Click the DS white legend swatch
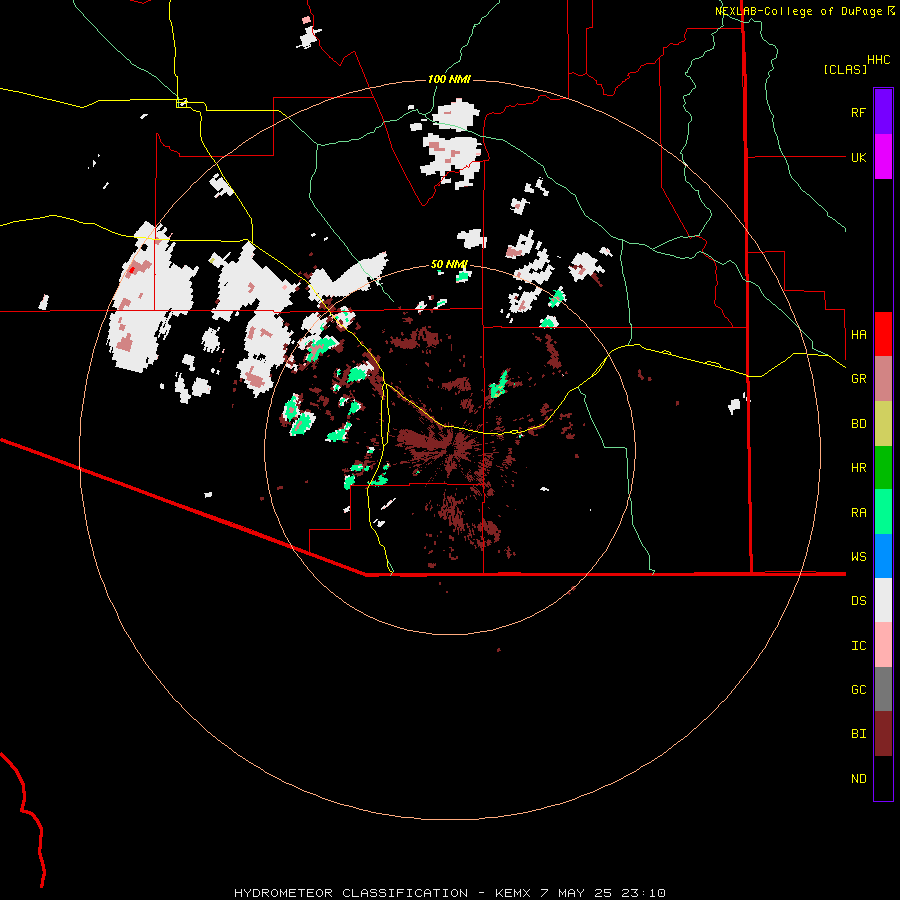This screenshot has height=900, width=900. (x=883, y=600)
